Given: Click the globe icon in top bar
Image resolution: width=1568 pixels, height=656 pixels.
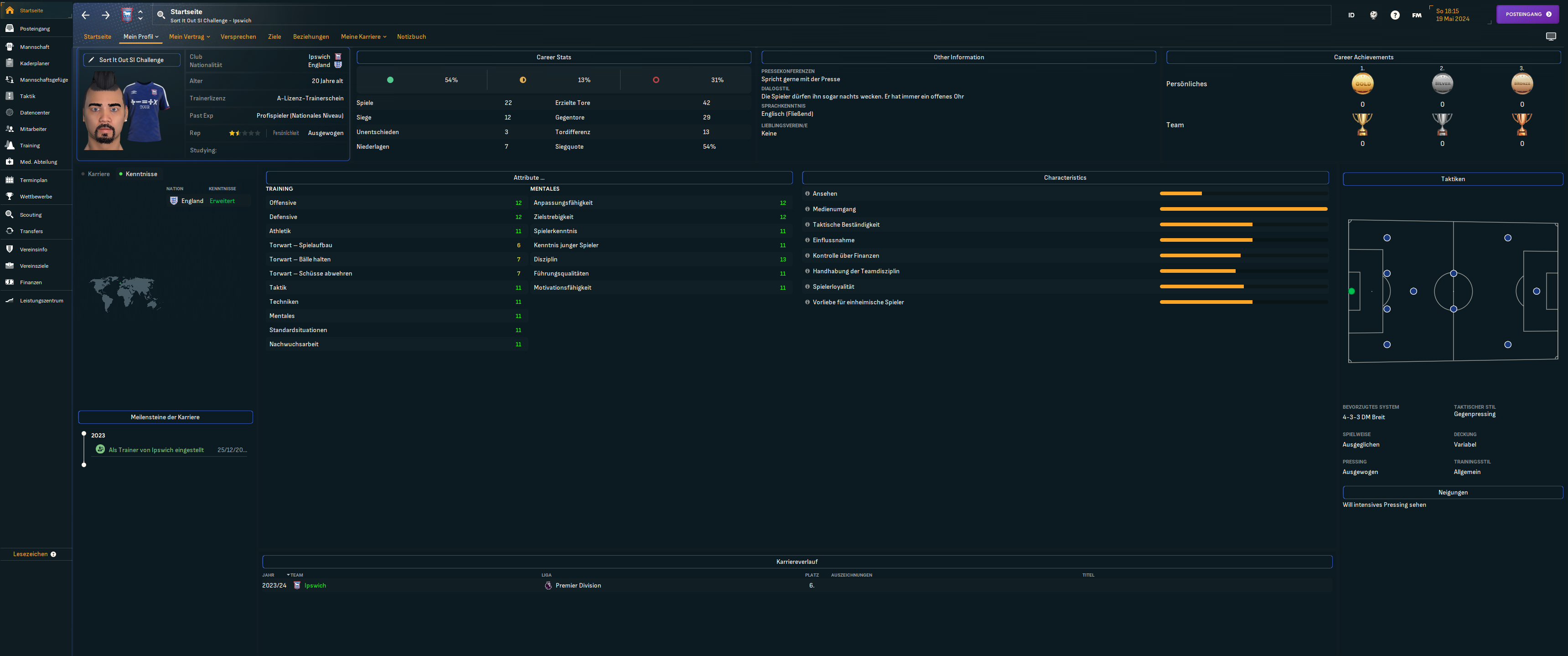Looking at the screenshot, I should click(x=1374, y=15).
